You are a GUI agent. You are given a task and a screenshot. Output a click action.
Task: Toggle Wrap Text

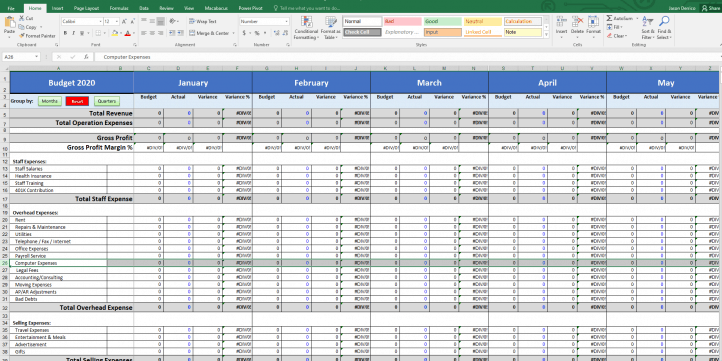coord(203,21)
